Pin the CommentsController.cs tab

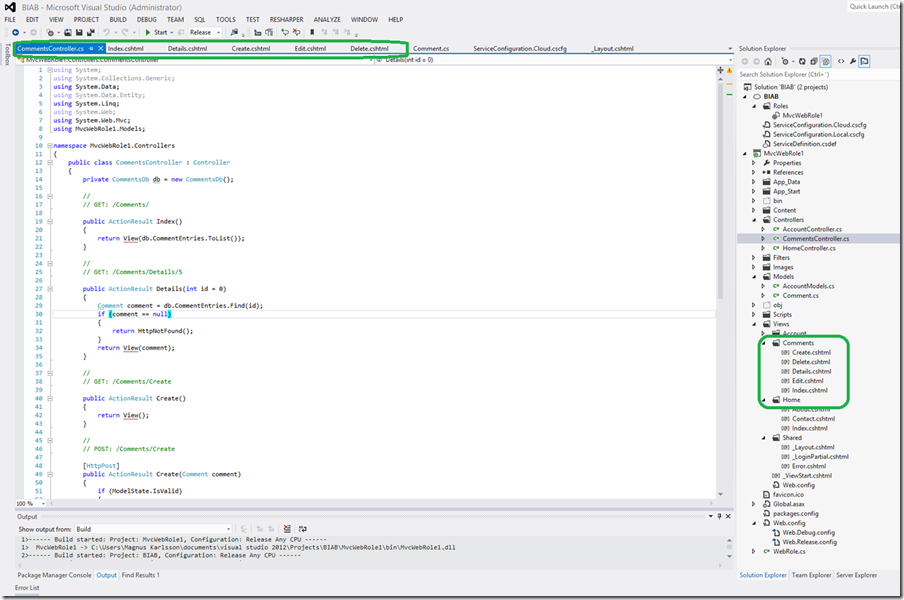[91, 48]
